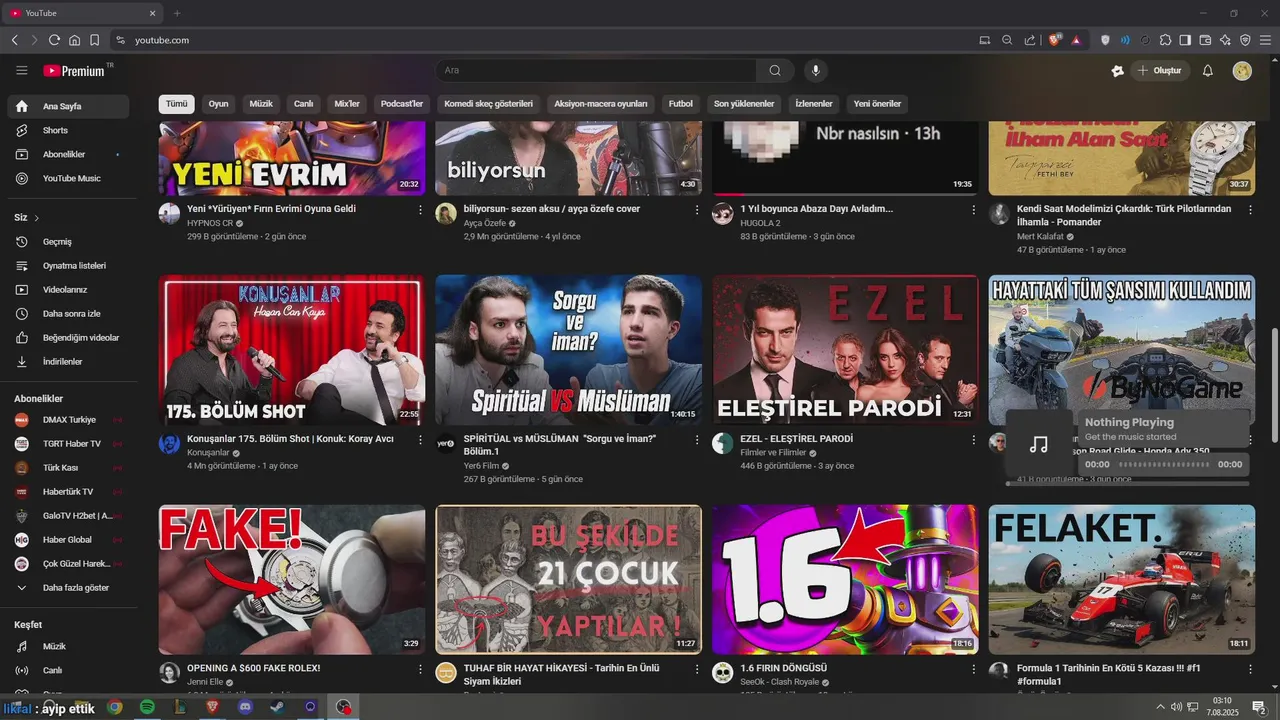The height and width of the screenshot is (720, 1280).
Task: Open options for 1 Yıl boyunca Abaza Dayı video
Action: point(974,210)
